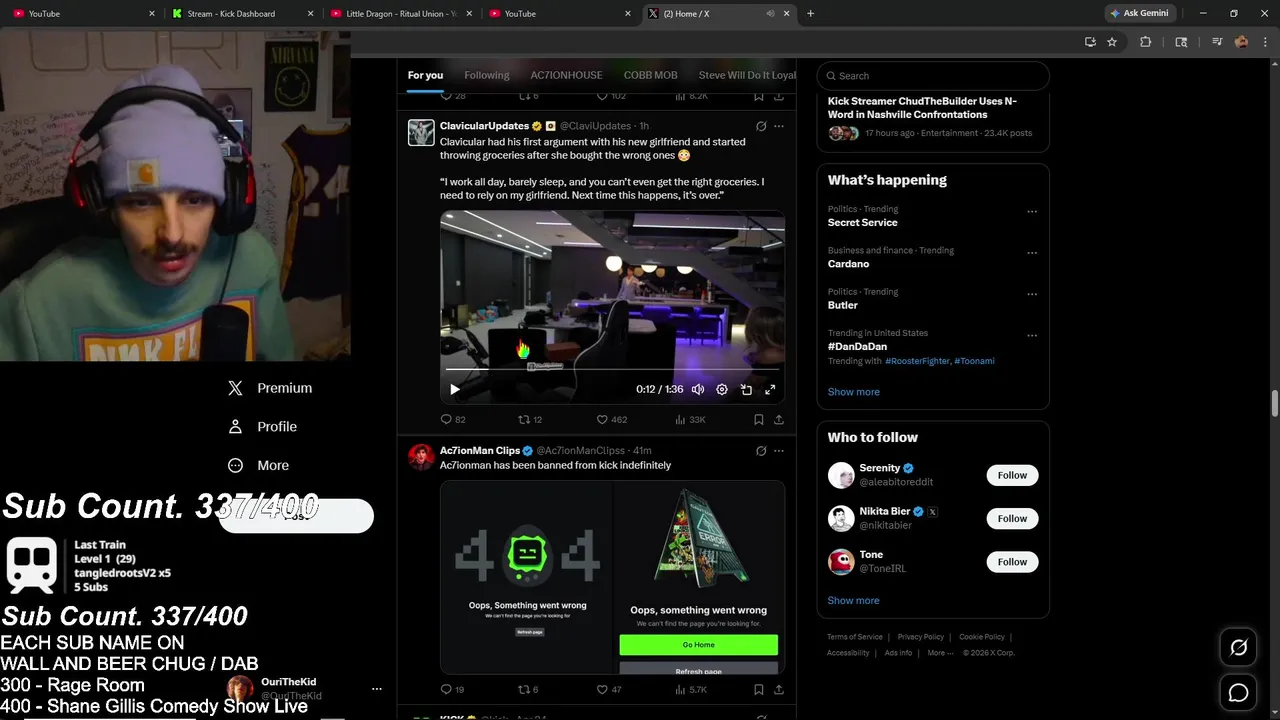
Task: Repost the Ac7ionMan Clips post with 6 reposts
Action: 528,689
